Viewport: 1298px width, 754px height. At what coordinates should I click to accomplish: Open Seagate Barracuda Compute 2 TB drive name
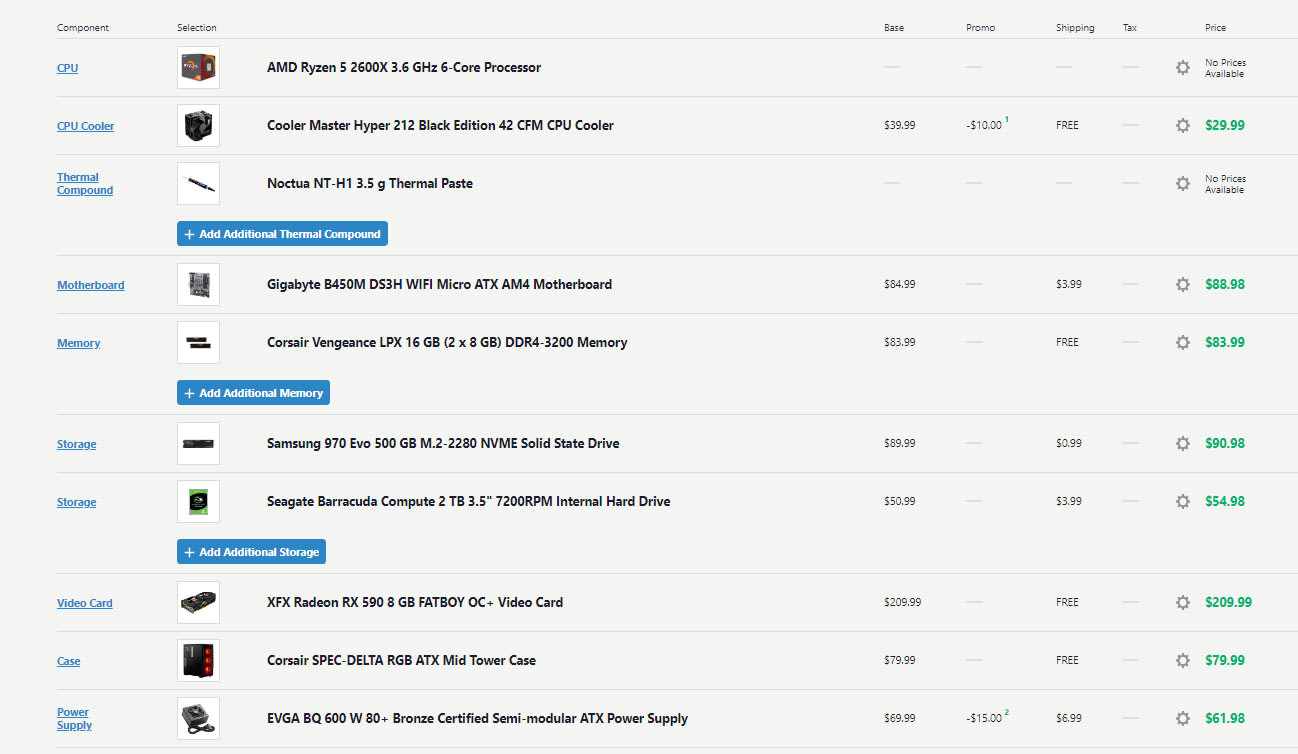pos(468,502)
